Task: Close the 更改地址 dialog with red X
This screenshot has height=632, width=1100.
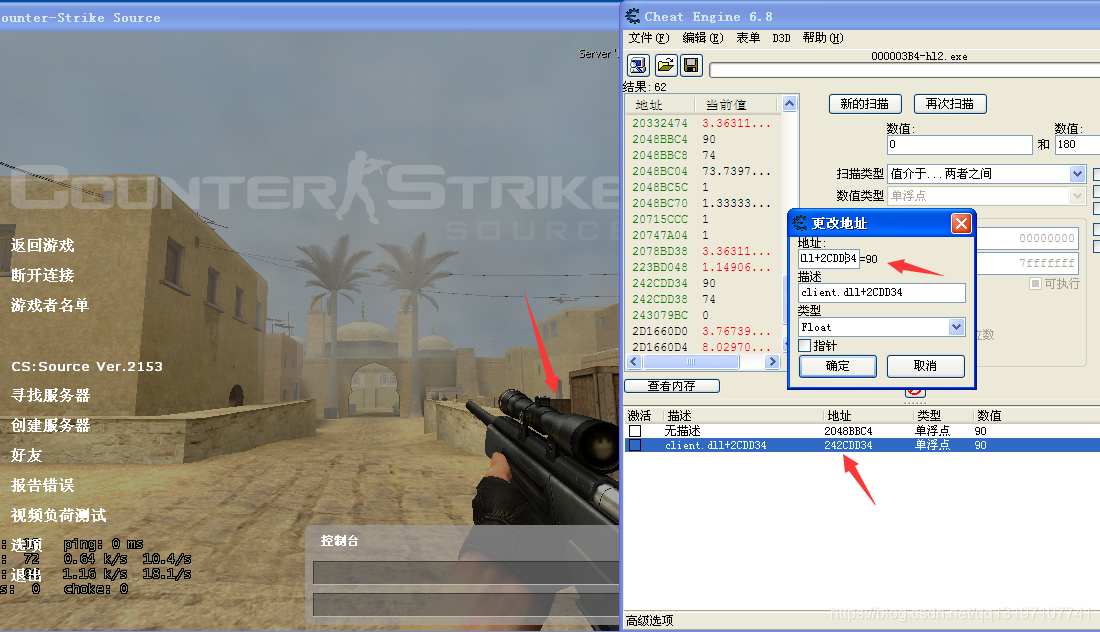Action: [961, 223]
